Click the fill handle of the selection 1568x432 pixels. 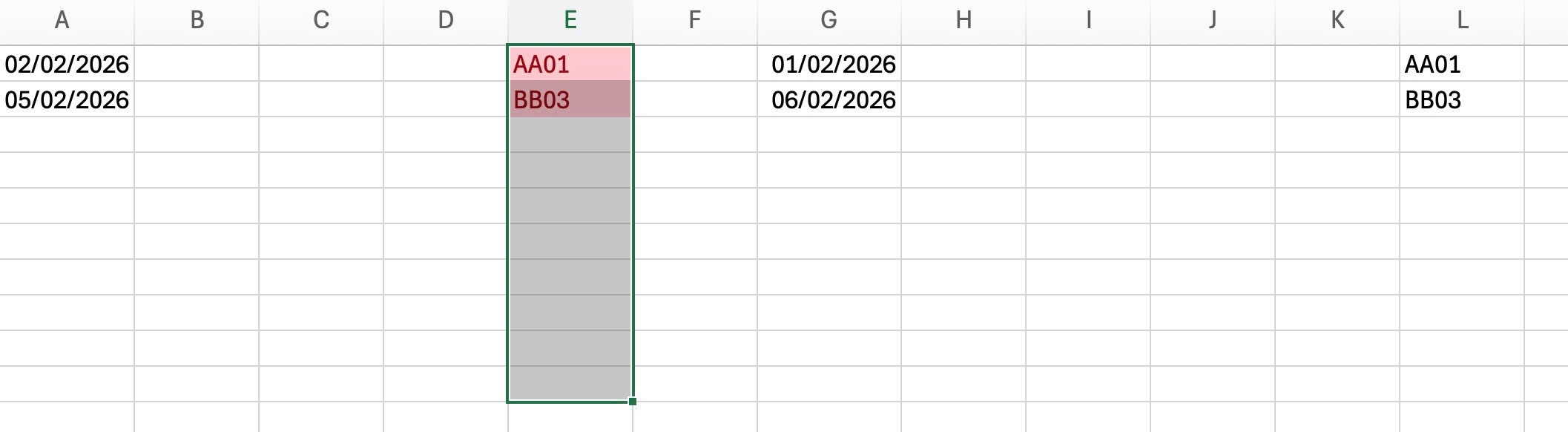tap(633, 402)
